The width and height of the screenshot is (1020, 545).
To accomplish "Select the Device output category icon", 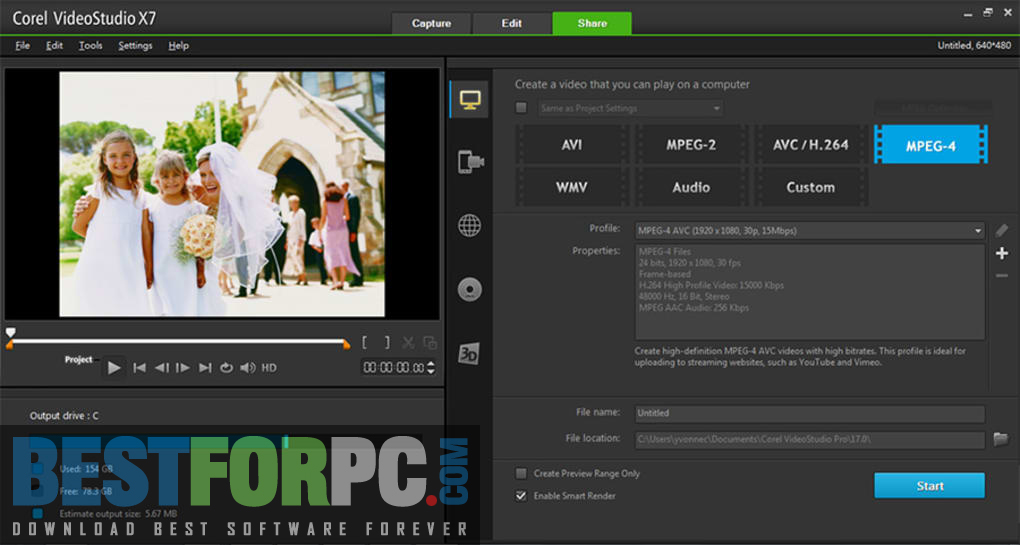I will [470, 162].
